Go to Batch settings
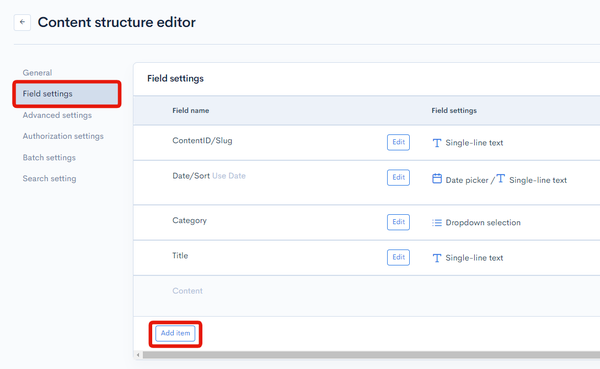Viewport: 600px width, 369px height. tap(49, 158)
